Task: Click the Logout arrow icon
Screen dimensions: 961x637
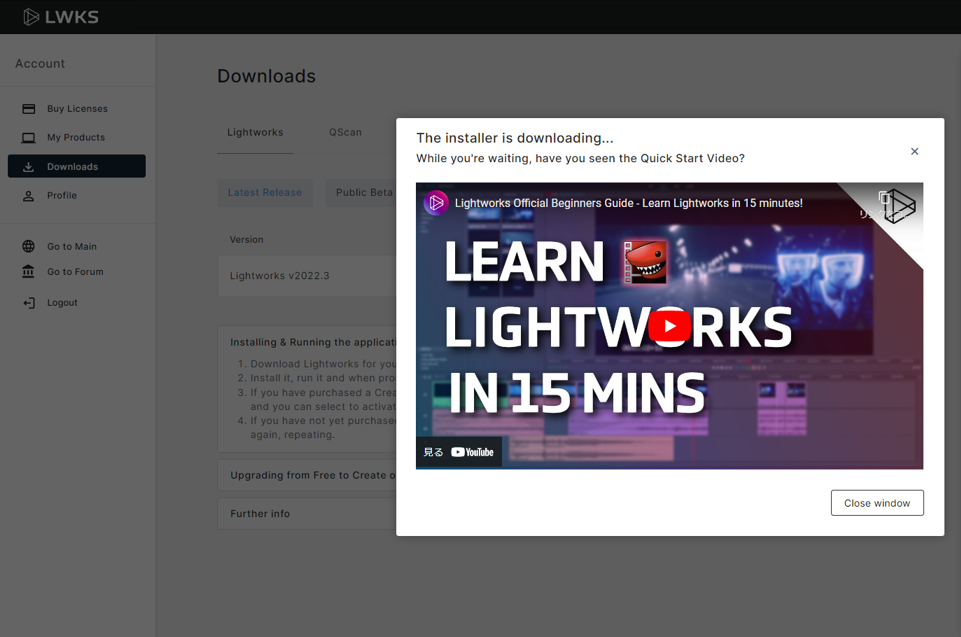Action: (x=29, y=302)
